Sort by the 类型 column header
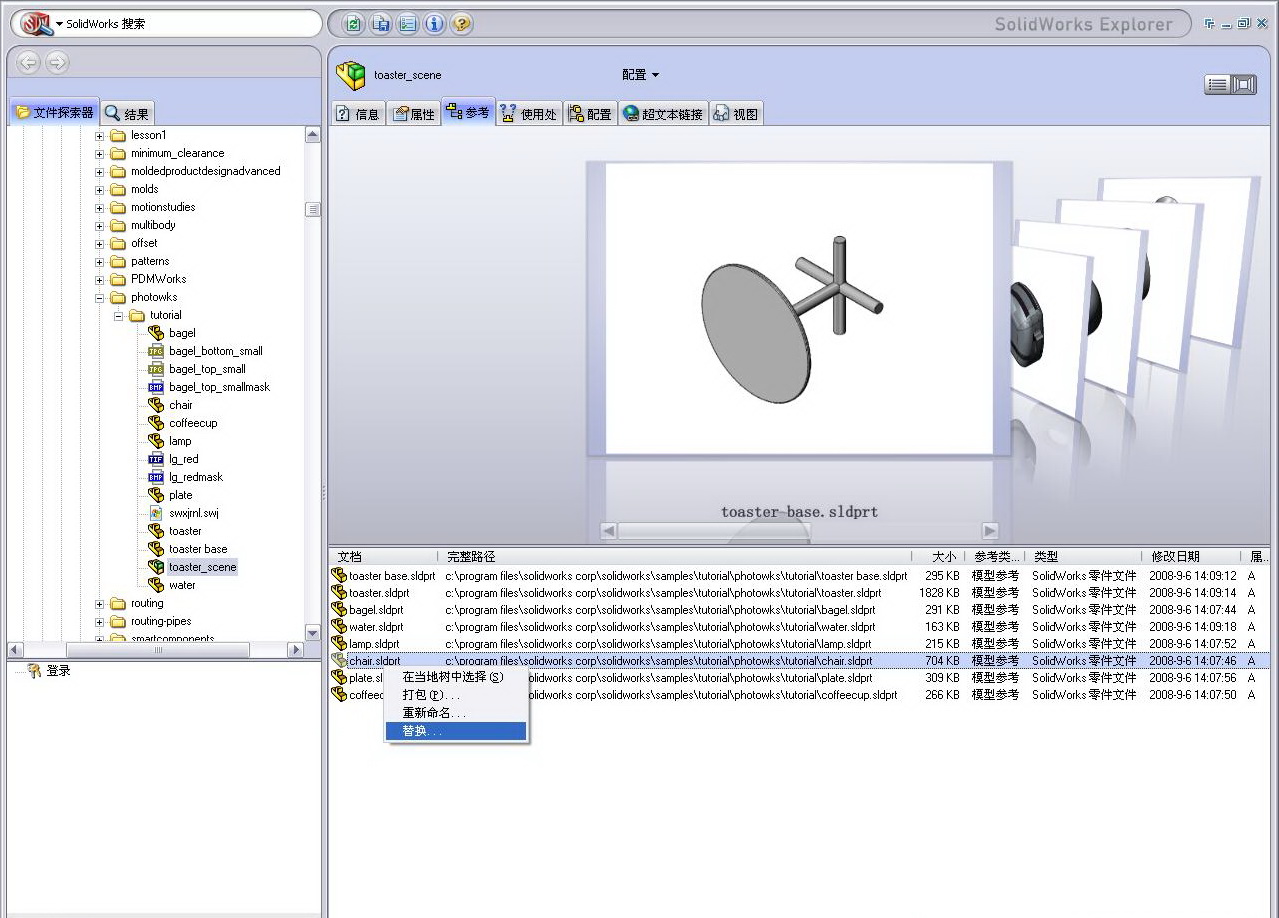 1082,557
